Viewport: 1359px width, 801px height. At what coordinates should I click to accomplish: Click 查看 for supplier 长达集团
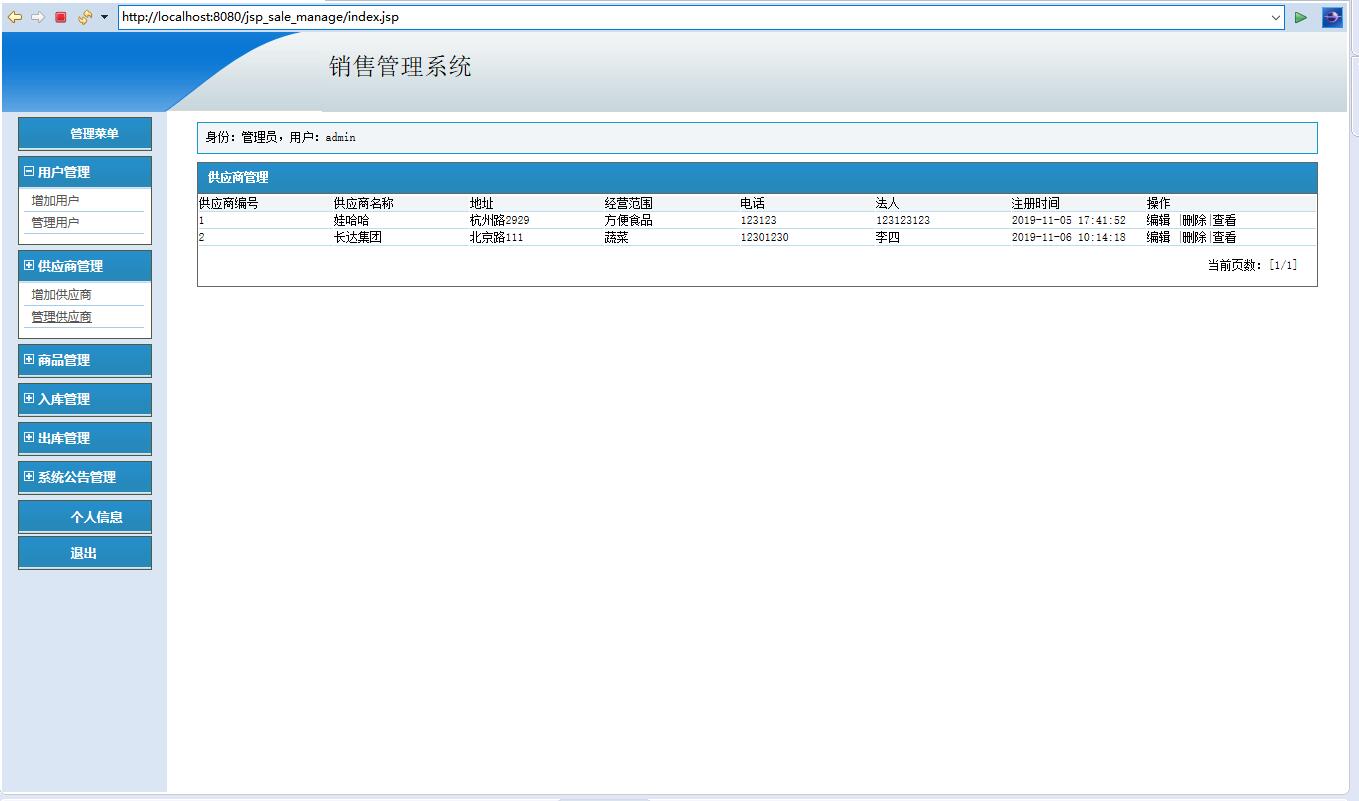[1224, 237]
